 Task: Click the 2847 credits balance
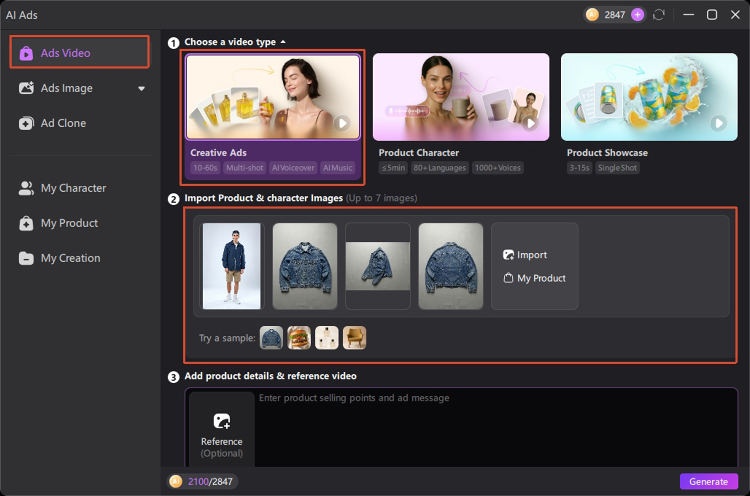click(x=614, y=15)
